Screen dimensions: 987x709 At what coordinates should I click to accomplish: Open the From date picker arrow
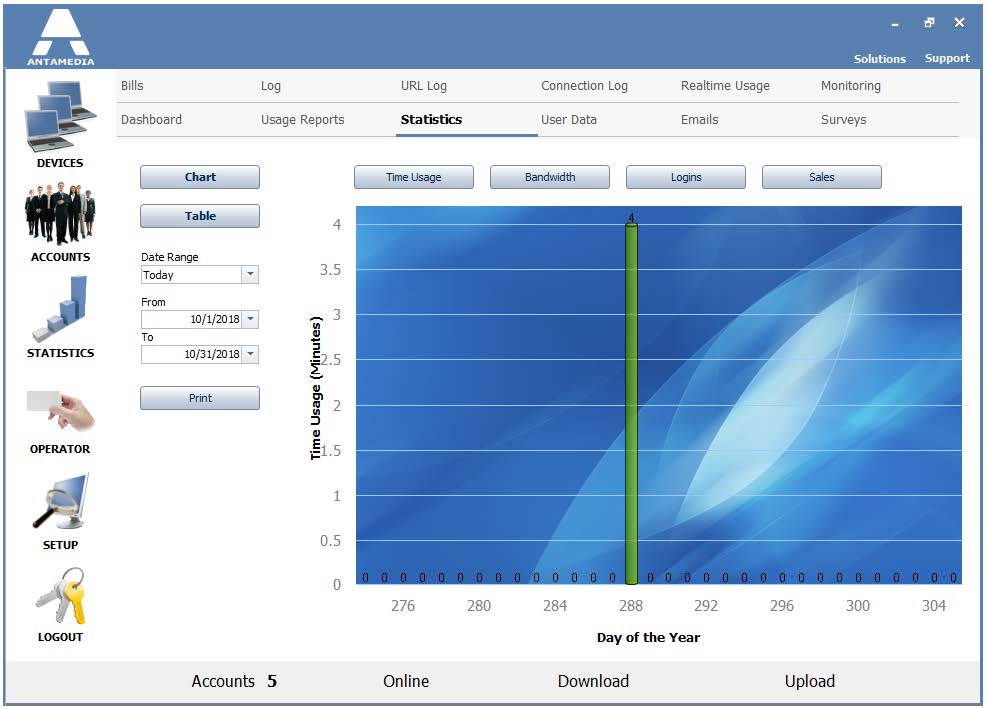[251, 319]
